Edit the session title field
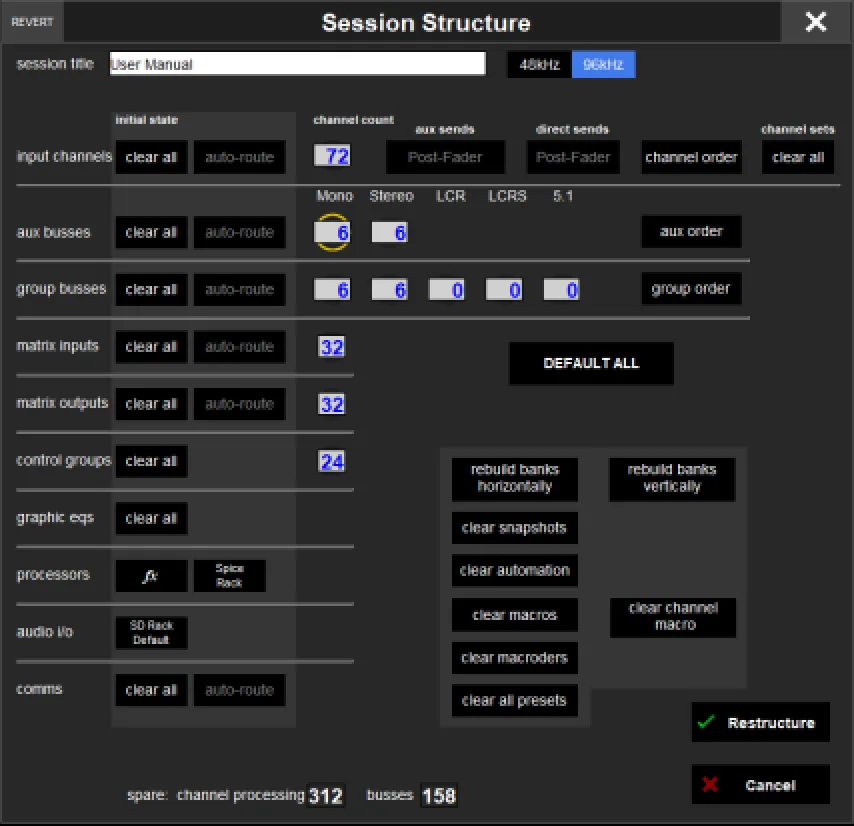Image resolution: width=854 pixels, height=826 pixels. pyautogui.click(x=297, y=64)
